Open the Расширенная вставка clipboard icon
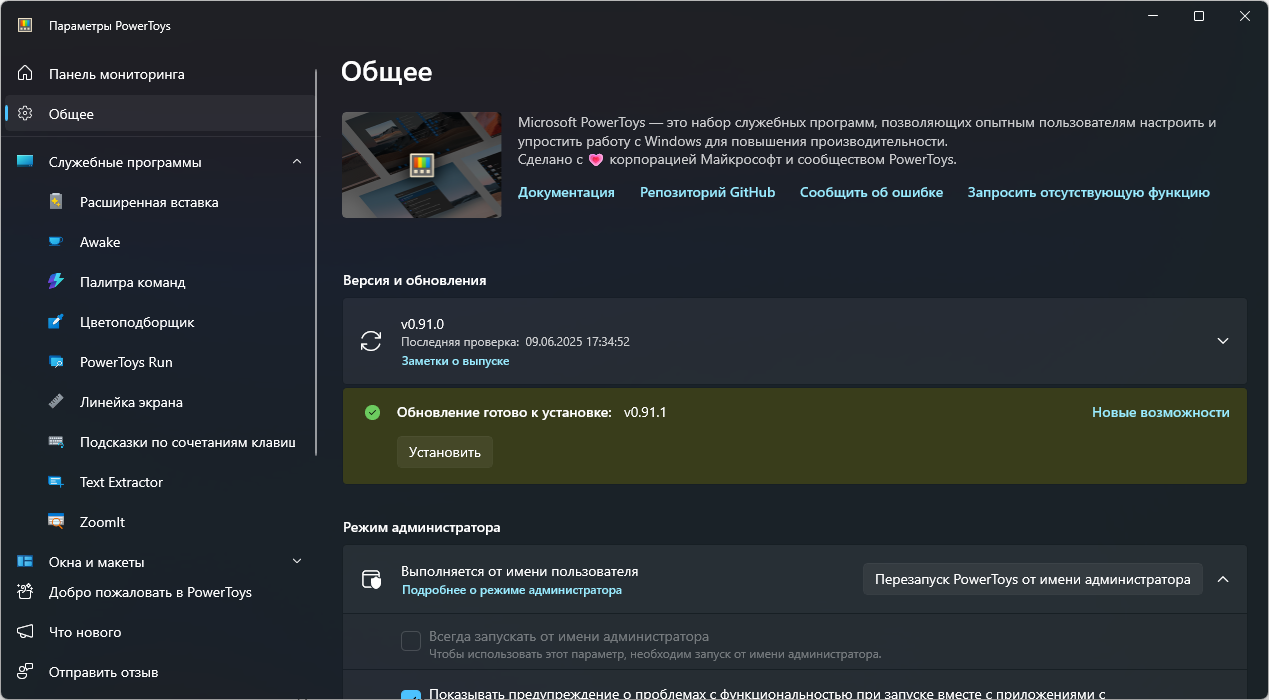This screenshot has height=700, width=1269. pyautogui.click(x=56, y=202)
